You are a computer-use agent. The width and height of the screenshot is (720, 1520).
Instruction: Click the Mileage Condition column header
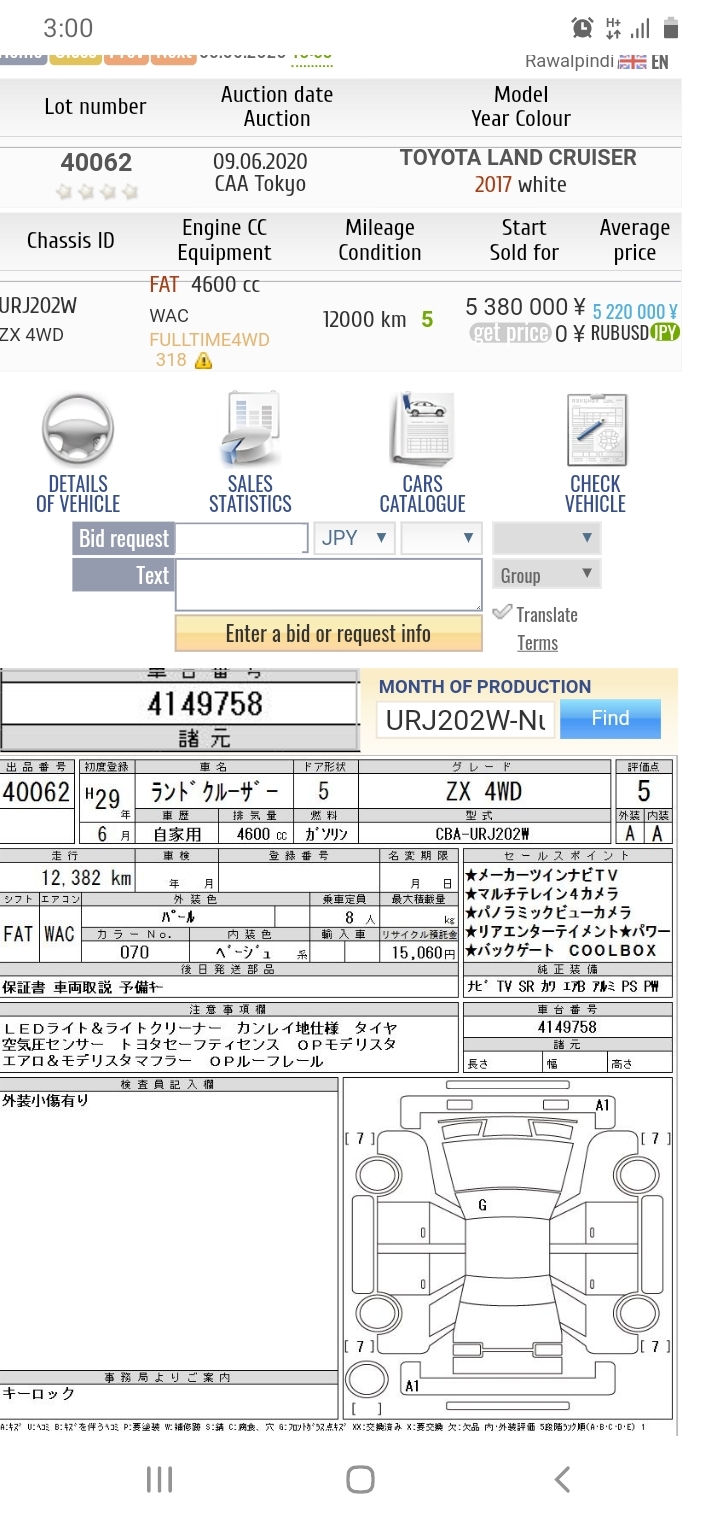point(380,240)
